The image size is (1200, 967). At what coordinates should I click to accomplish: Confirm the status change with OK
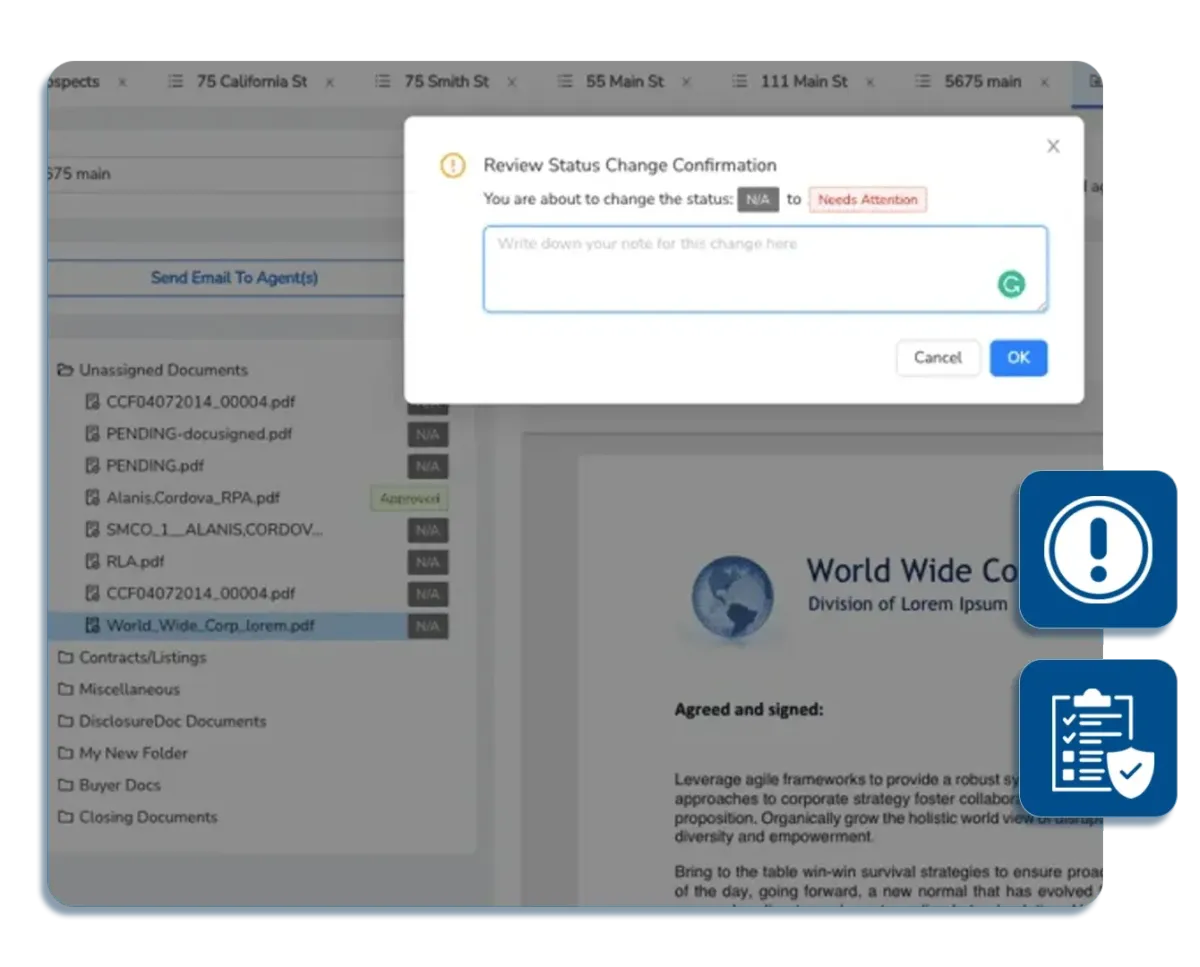1019,358
